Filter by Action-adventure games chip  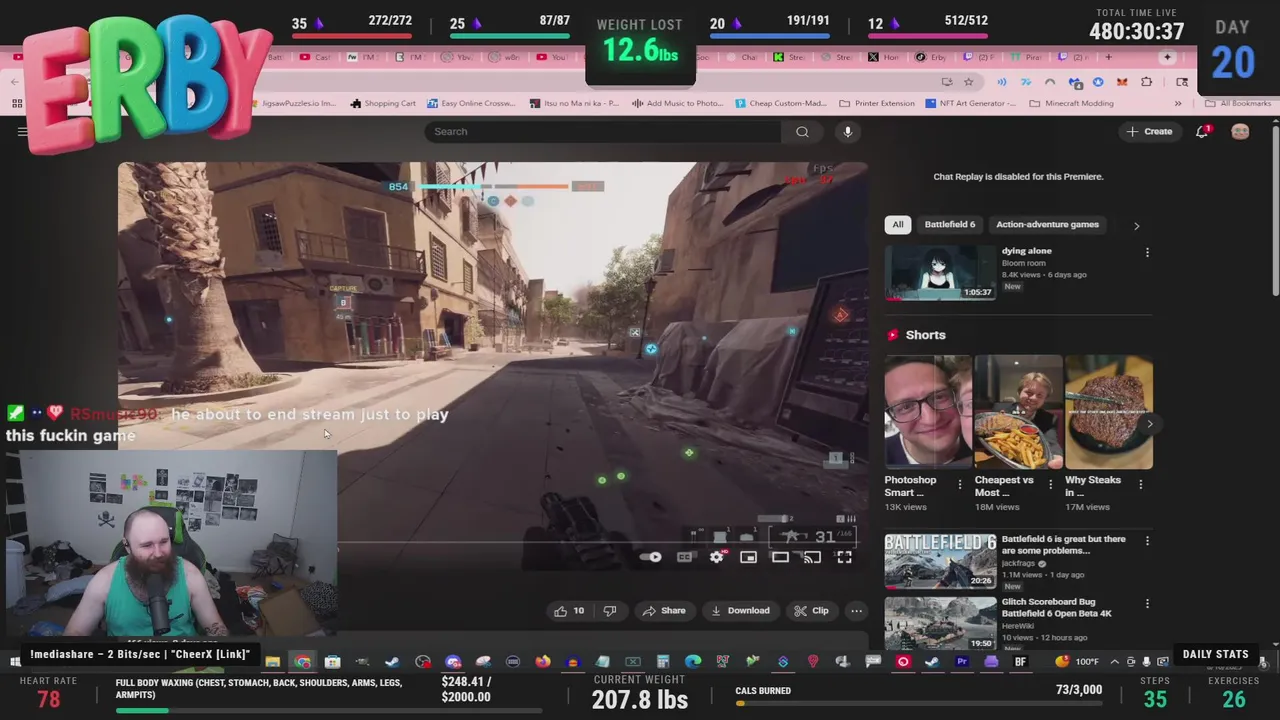click(x=1047, y=224)
